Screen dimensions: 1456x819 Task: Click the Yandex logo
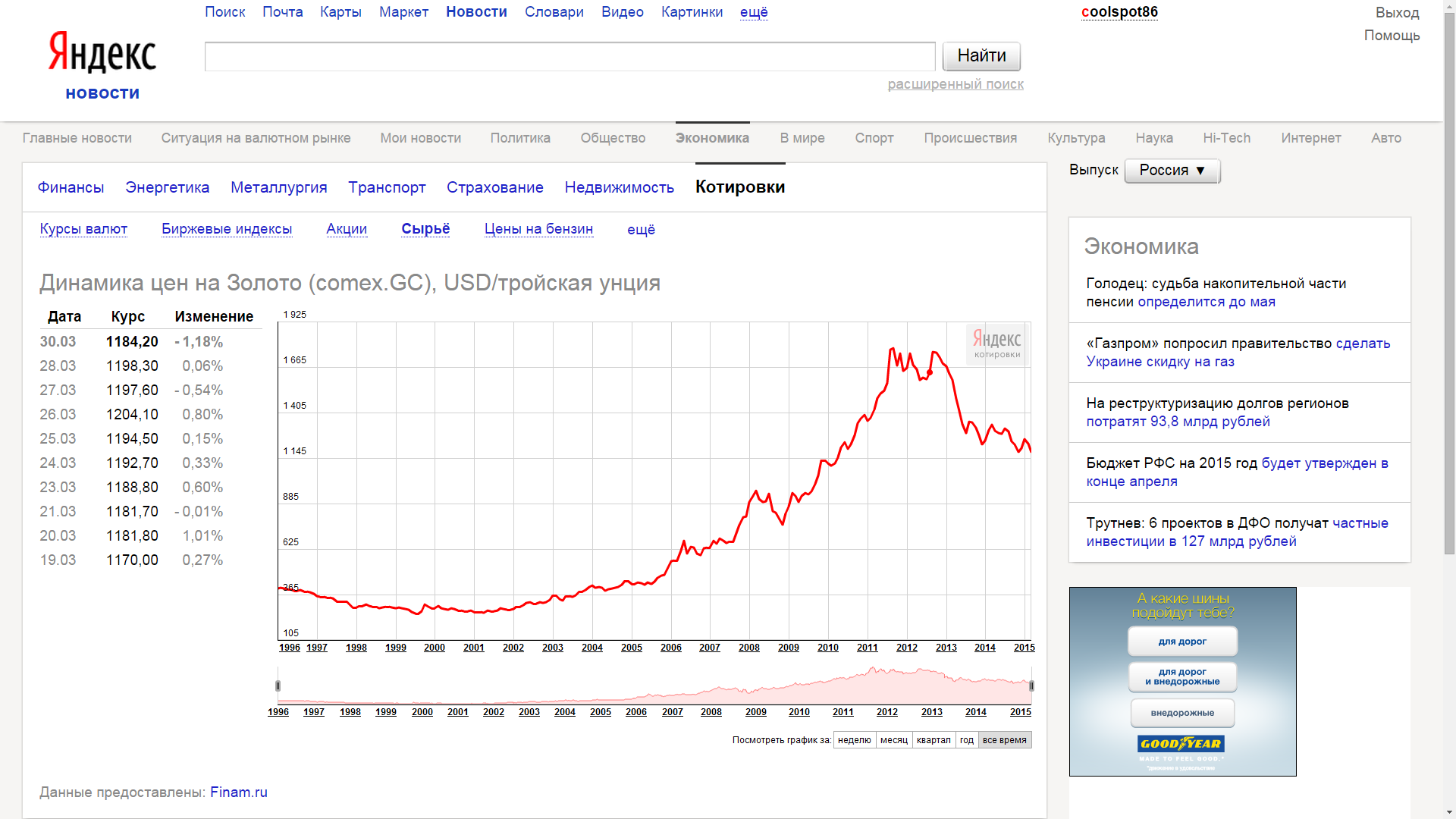point(102,53)
